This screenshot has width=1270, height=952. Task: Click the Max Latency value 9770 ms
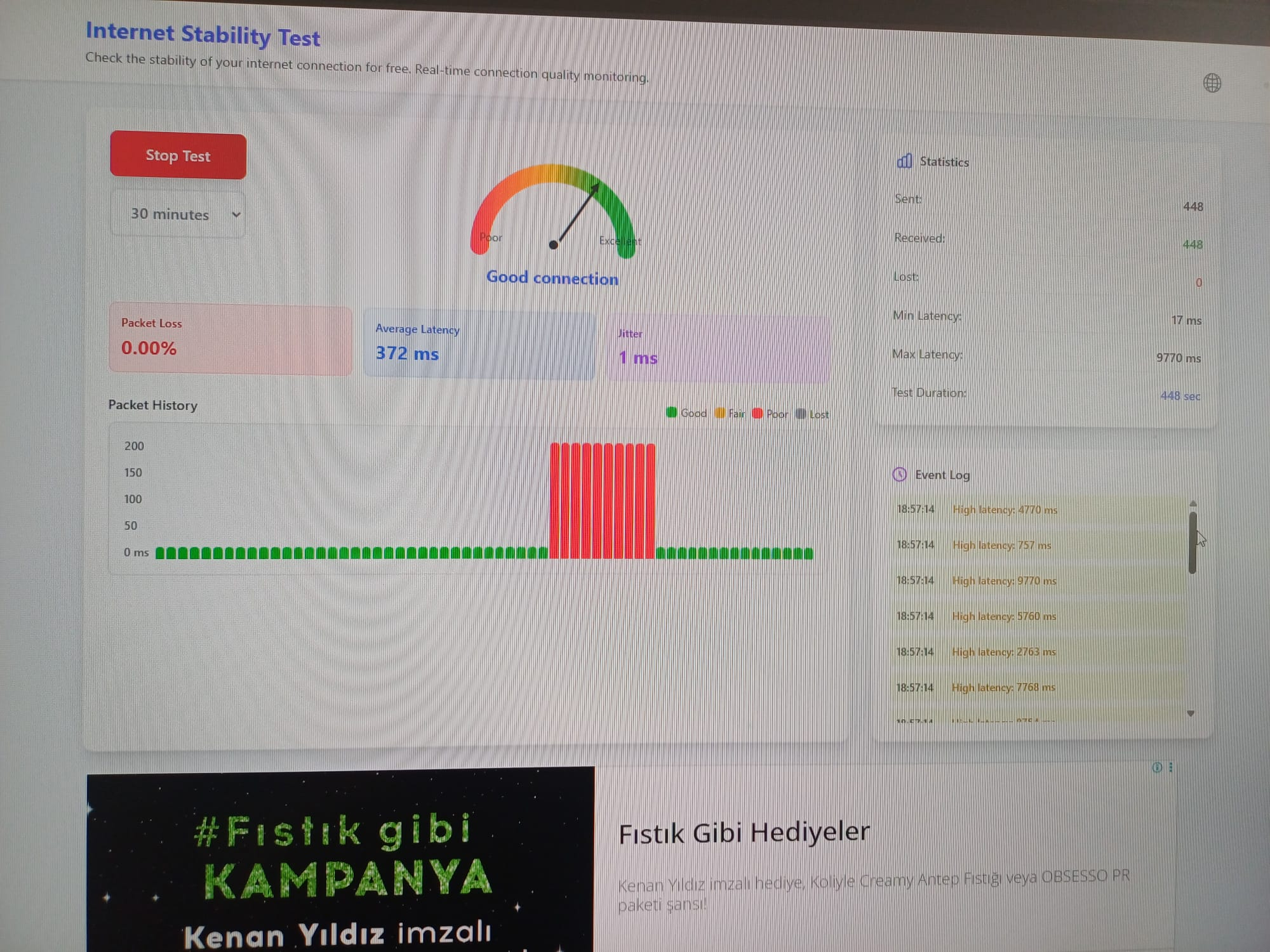pos(1179,358)
